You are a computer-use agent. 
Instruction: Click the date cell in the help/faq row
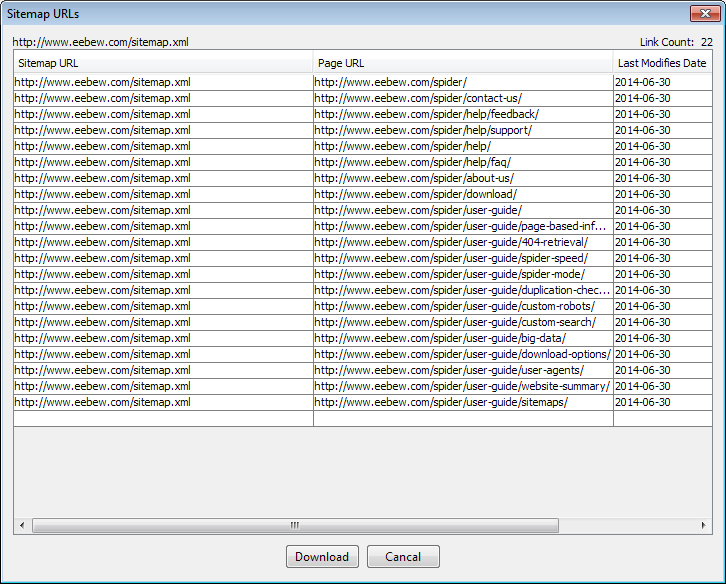tap(663, 162)
